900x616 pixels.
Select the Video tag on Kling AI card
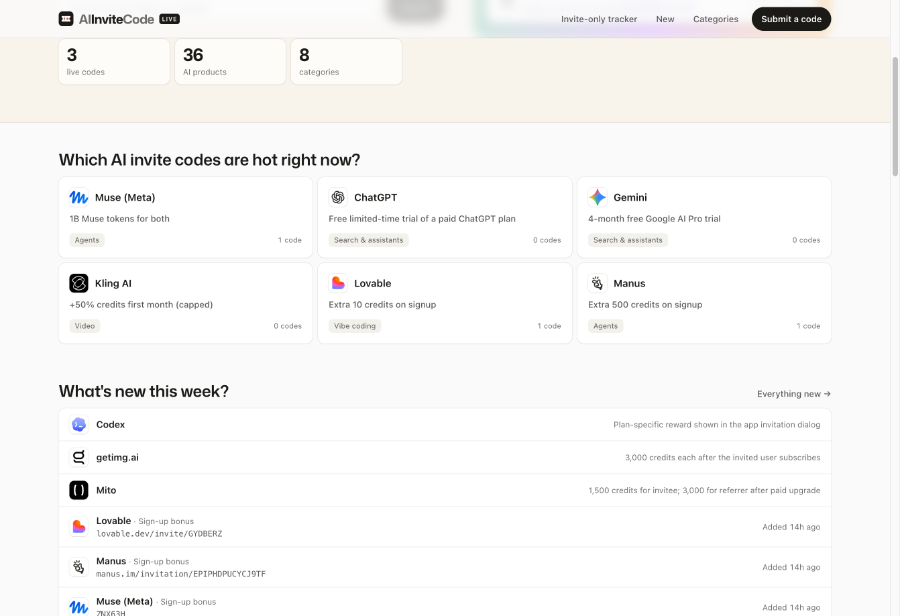(x=84, y=326)
